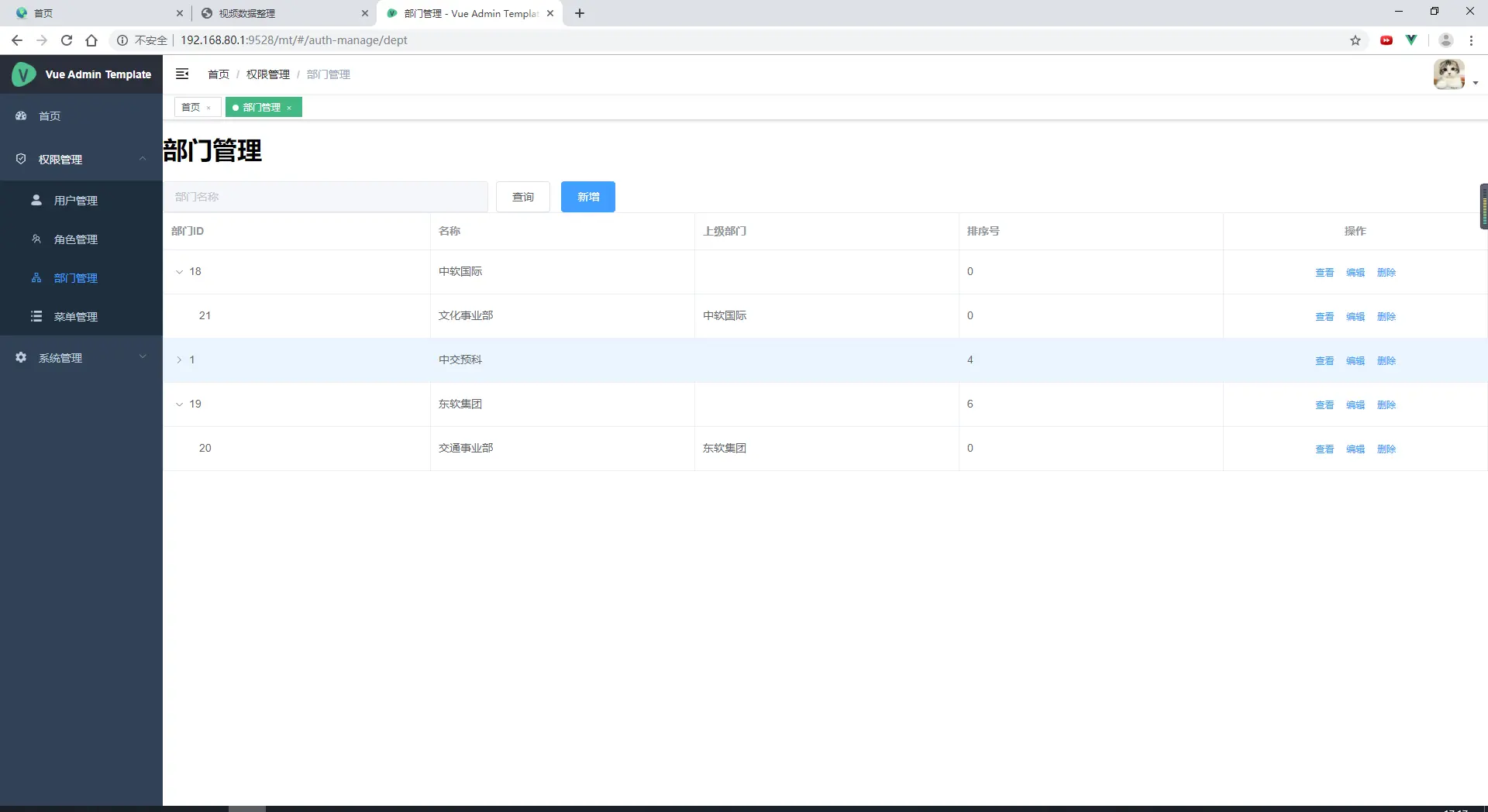Image resolution: width=1488 pixels, height=812 pixels.
Task: Click the 部门管理 tree icon
Action: [x=36, y=277]
